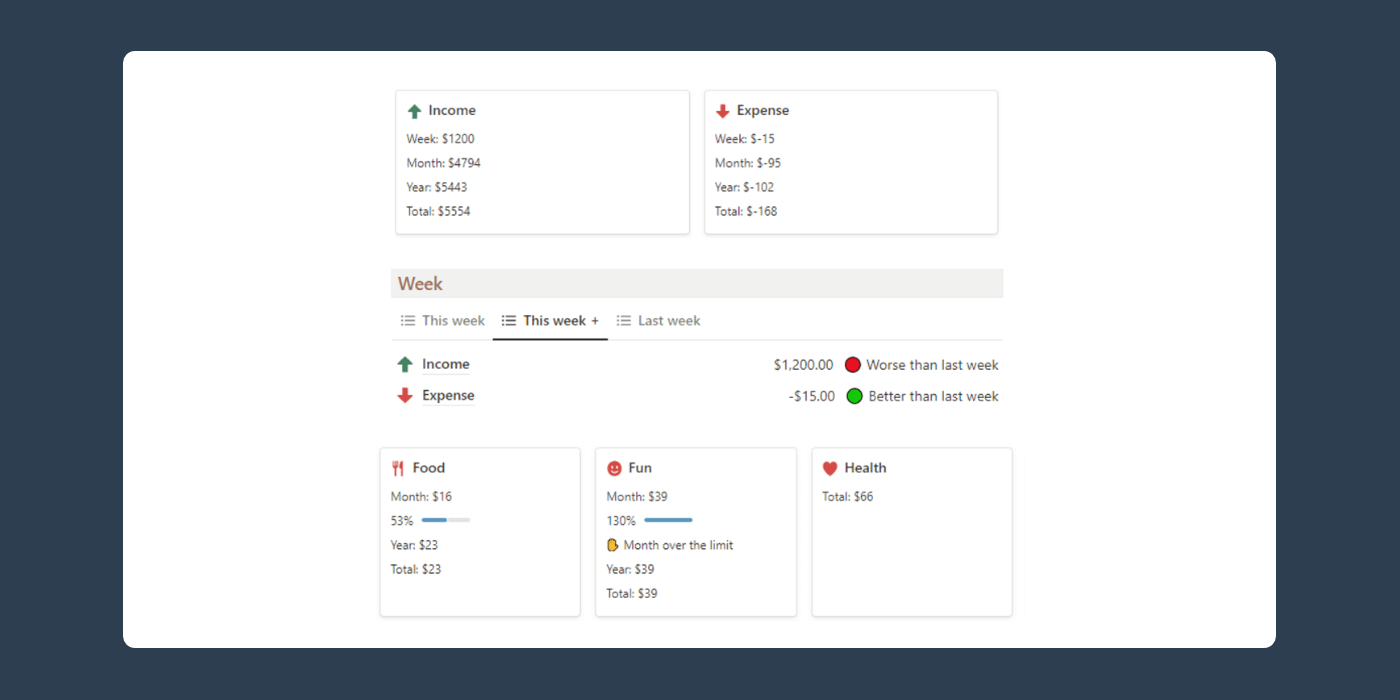Click Total: $-168 on Expense card
Image resolution: width=1400 pixels, height=700 pixels.
click(x=746, y=211)
